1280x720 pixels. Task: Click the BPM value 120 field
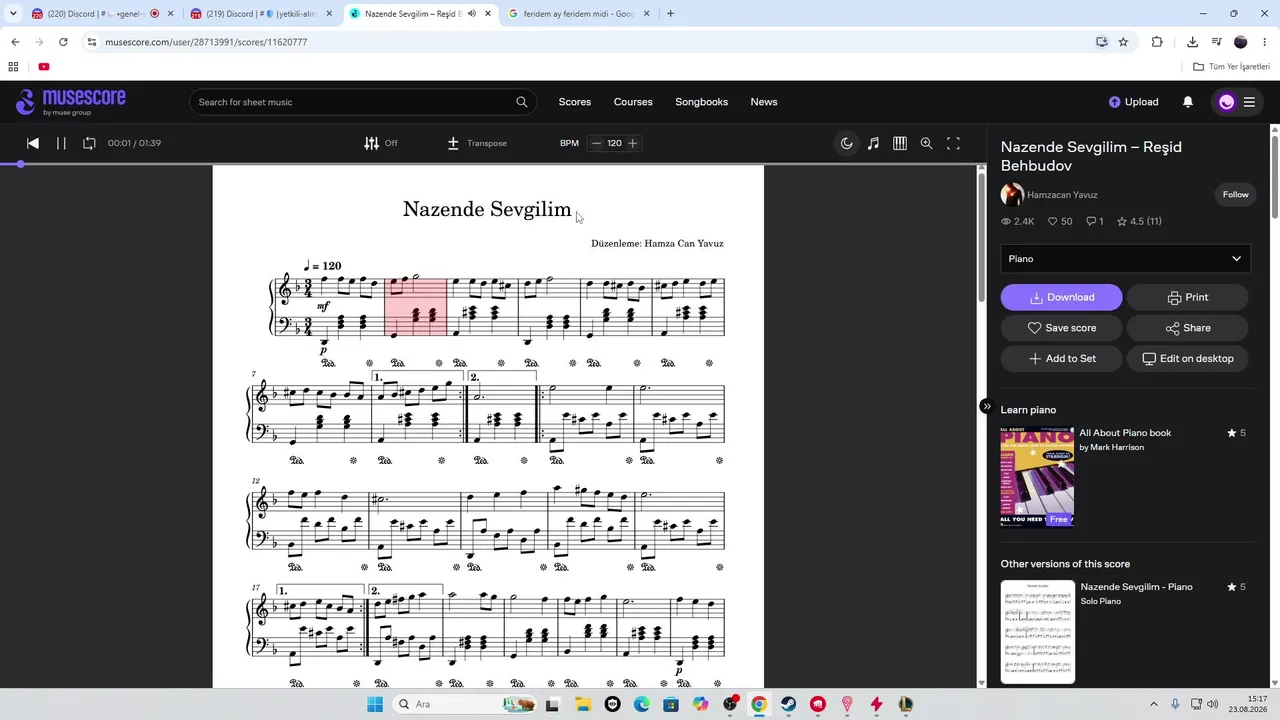614,143
